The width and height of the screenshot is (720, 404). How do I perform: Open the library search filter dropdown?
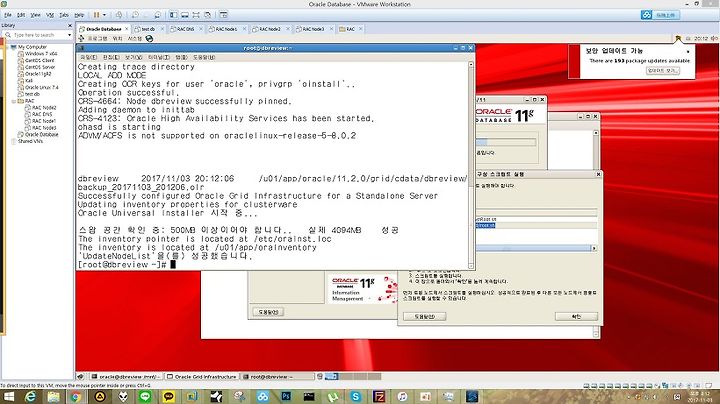(69, 35)
